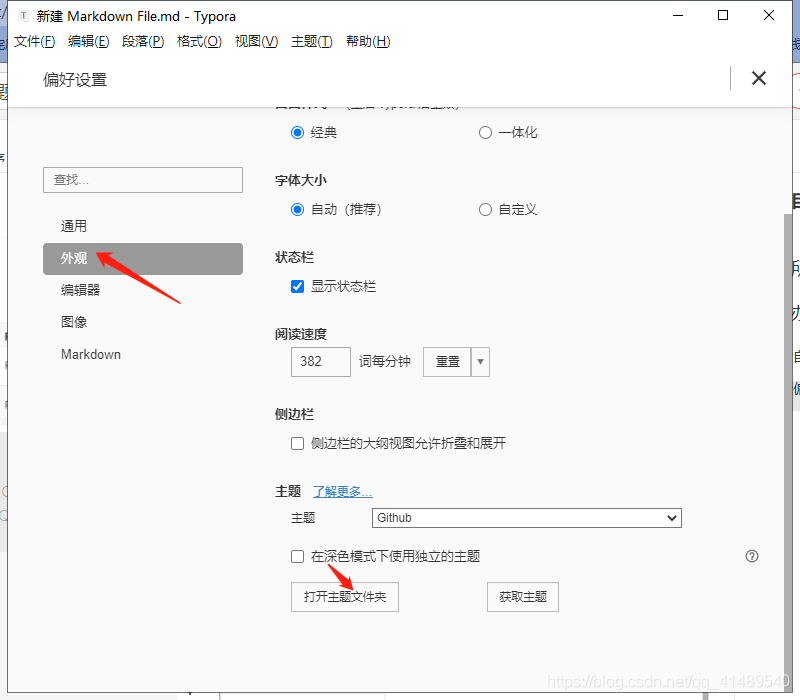This screenshot has height=700, width=800.
Task: Switch to the 外观 settings section
Action: tap(143, 259)
